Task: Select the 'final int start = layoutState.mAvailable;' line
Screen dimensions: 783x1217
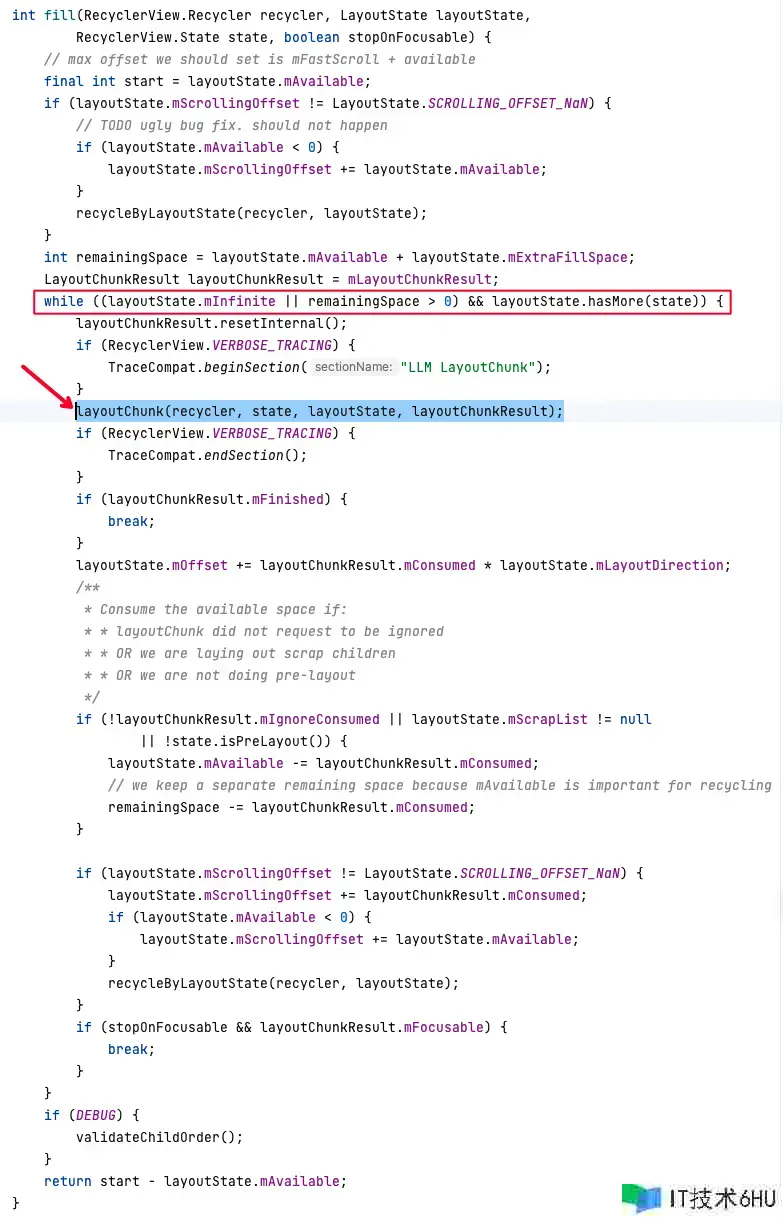Action: click(x=208, y=81)
